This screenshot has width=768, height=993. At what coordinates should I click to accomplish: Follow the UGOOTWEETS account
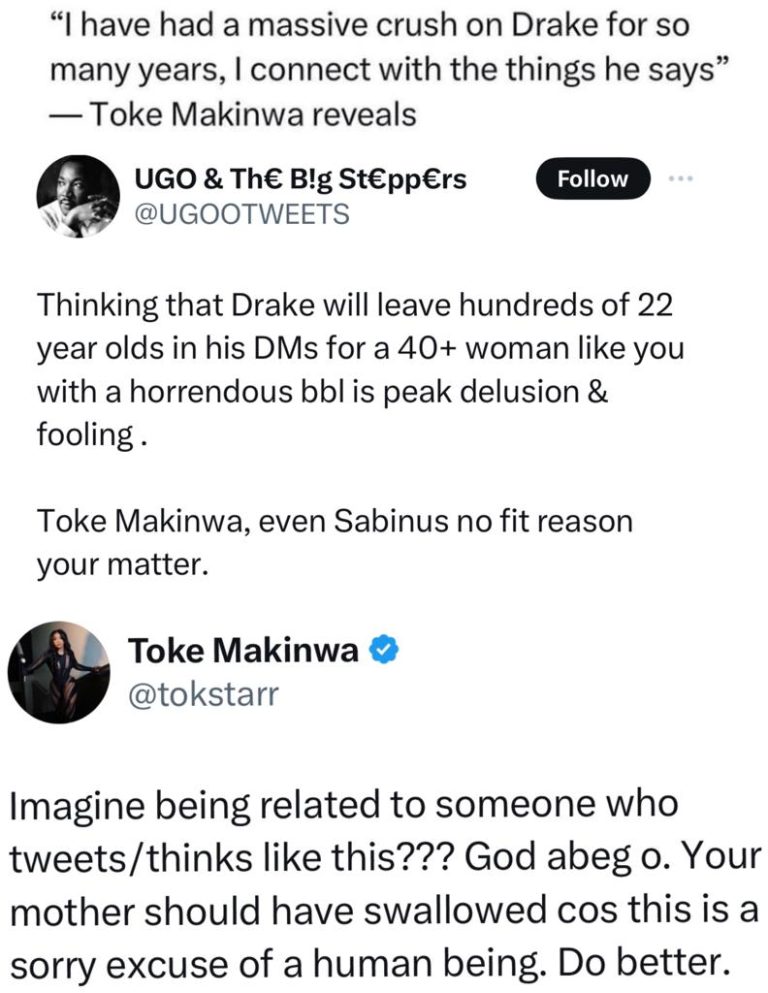tap(592, 179)
